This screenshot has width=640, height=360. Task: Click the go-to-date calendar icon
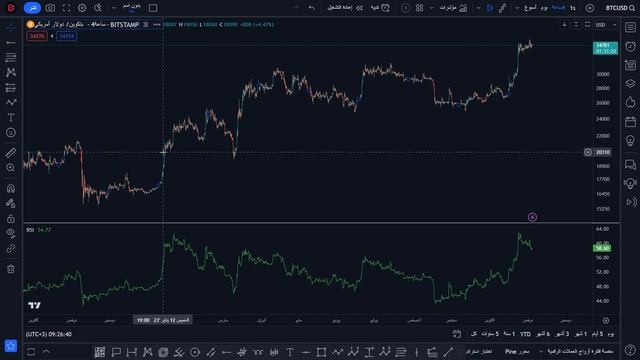tap(457, 334)
